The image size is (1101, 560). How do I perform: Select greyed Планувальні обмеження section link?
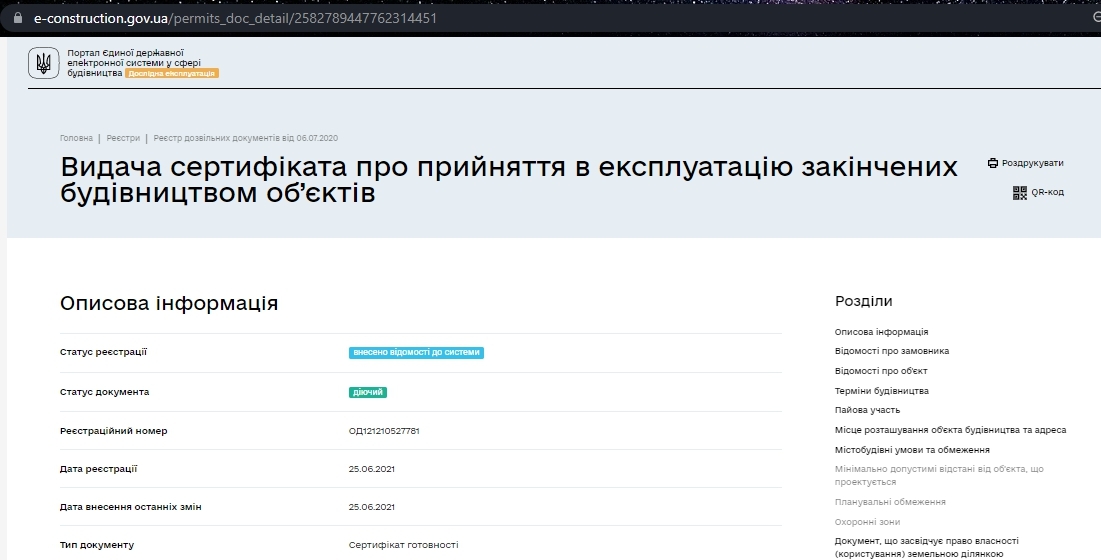pyautogui.click(x=890, y=502)
